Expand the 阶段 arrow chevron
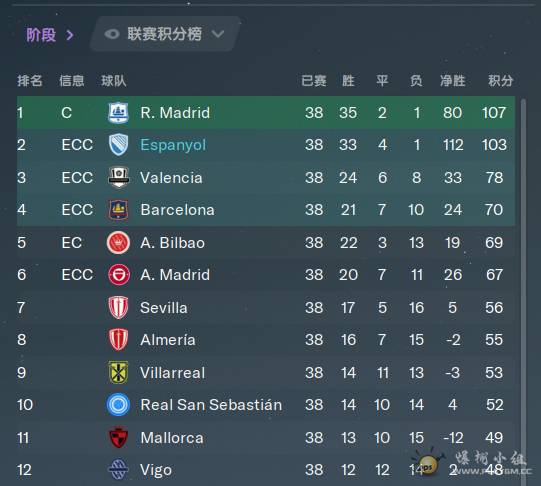The height and width of the screenshot is (486, 541). pos(70,35)
